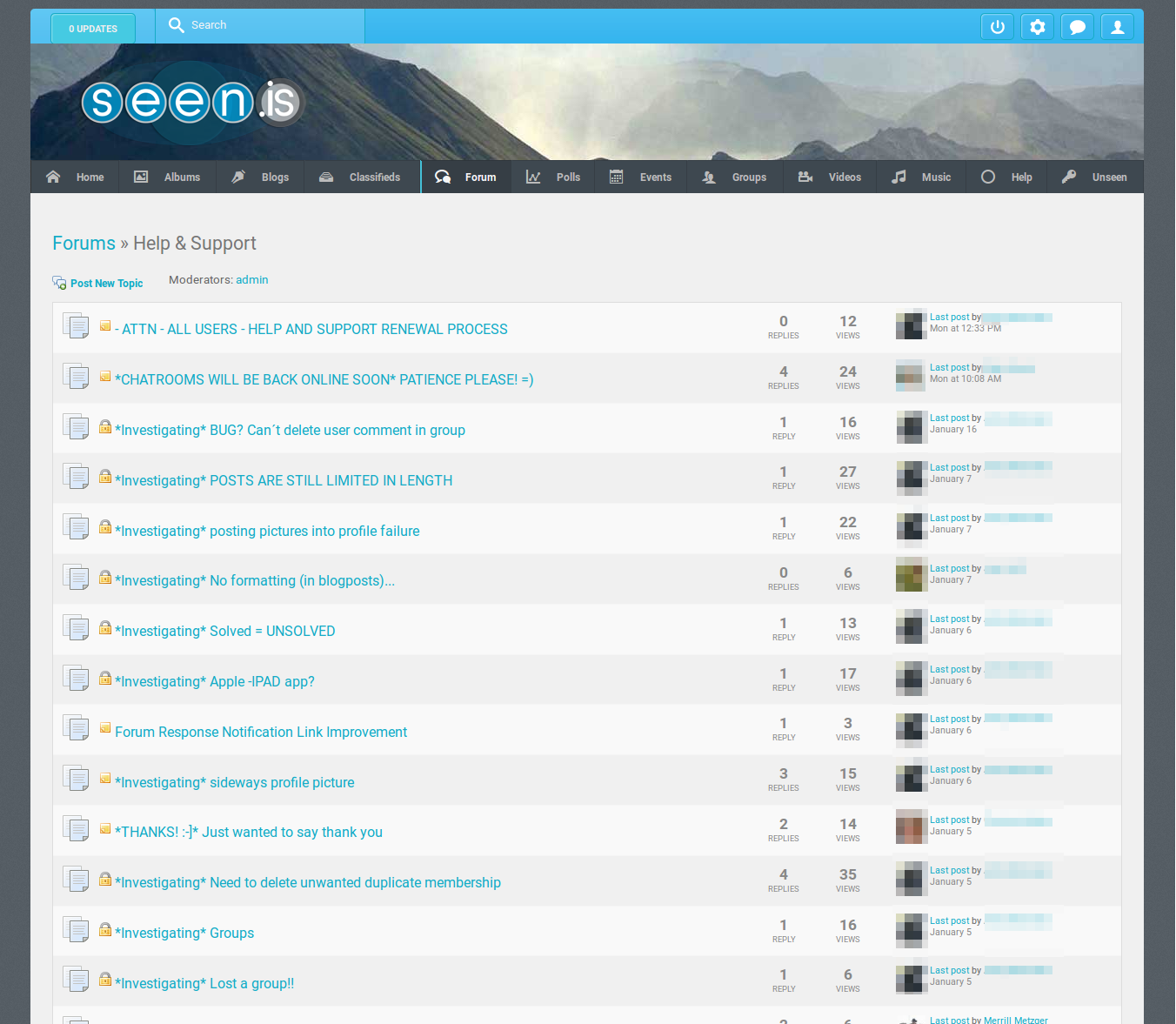Click avatar thumbnail on CHATROOMS thread row
1176x1024 pixels.
(911, 376)
